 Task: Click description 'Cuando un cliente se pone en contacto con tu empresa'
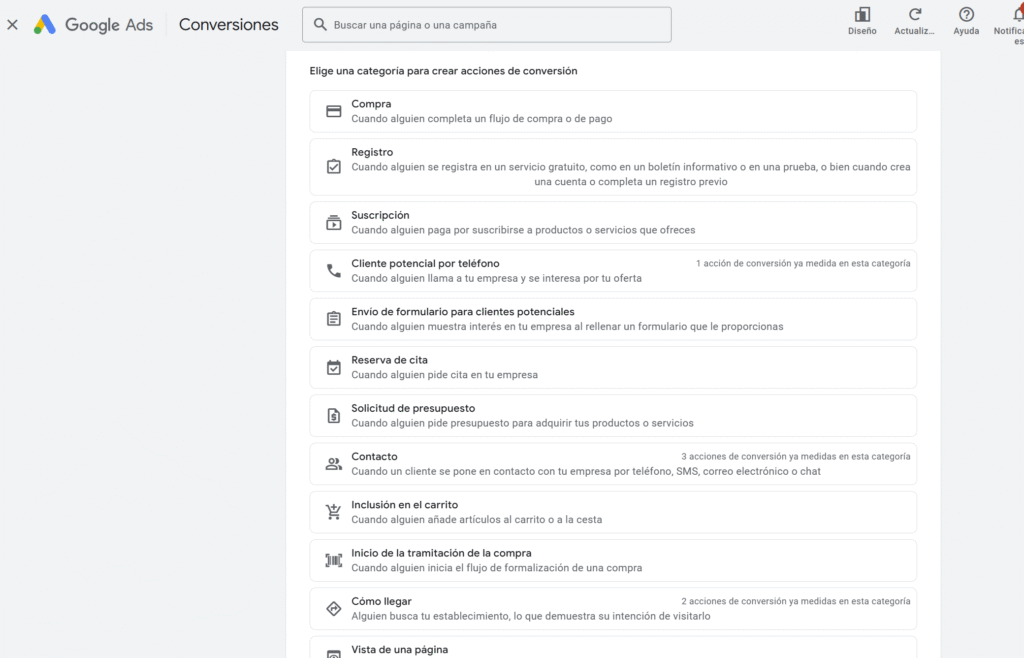coord(586,471)
